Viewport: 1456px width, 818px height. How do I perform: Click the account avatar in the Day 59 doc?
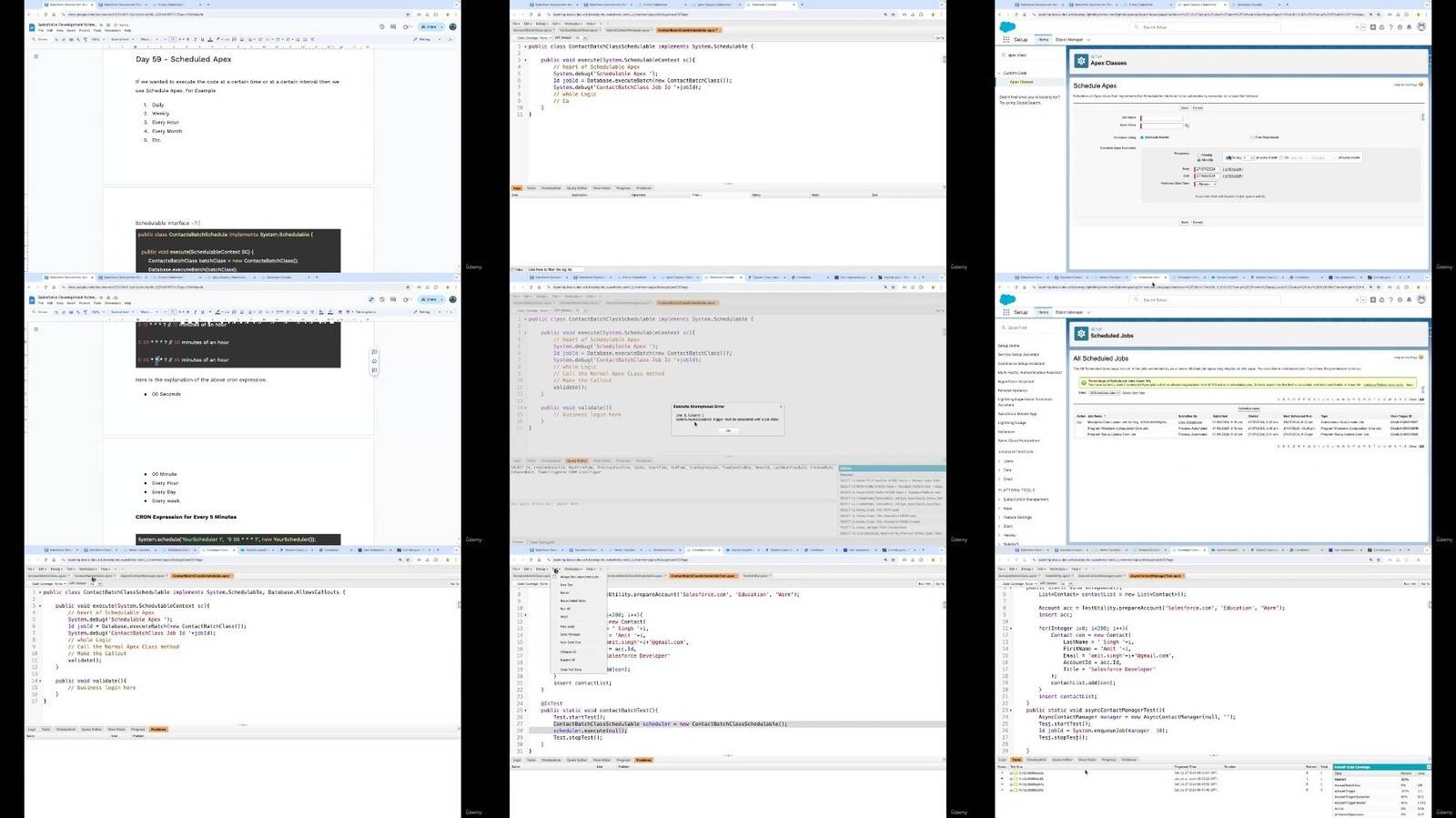(x=452, y=26)
